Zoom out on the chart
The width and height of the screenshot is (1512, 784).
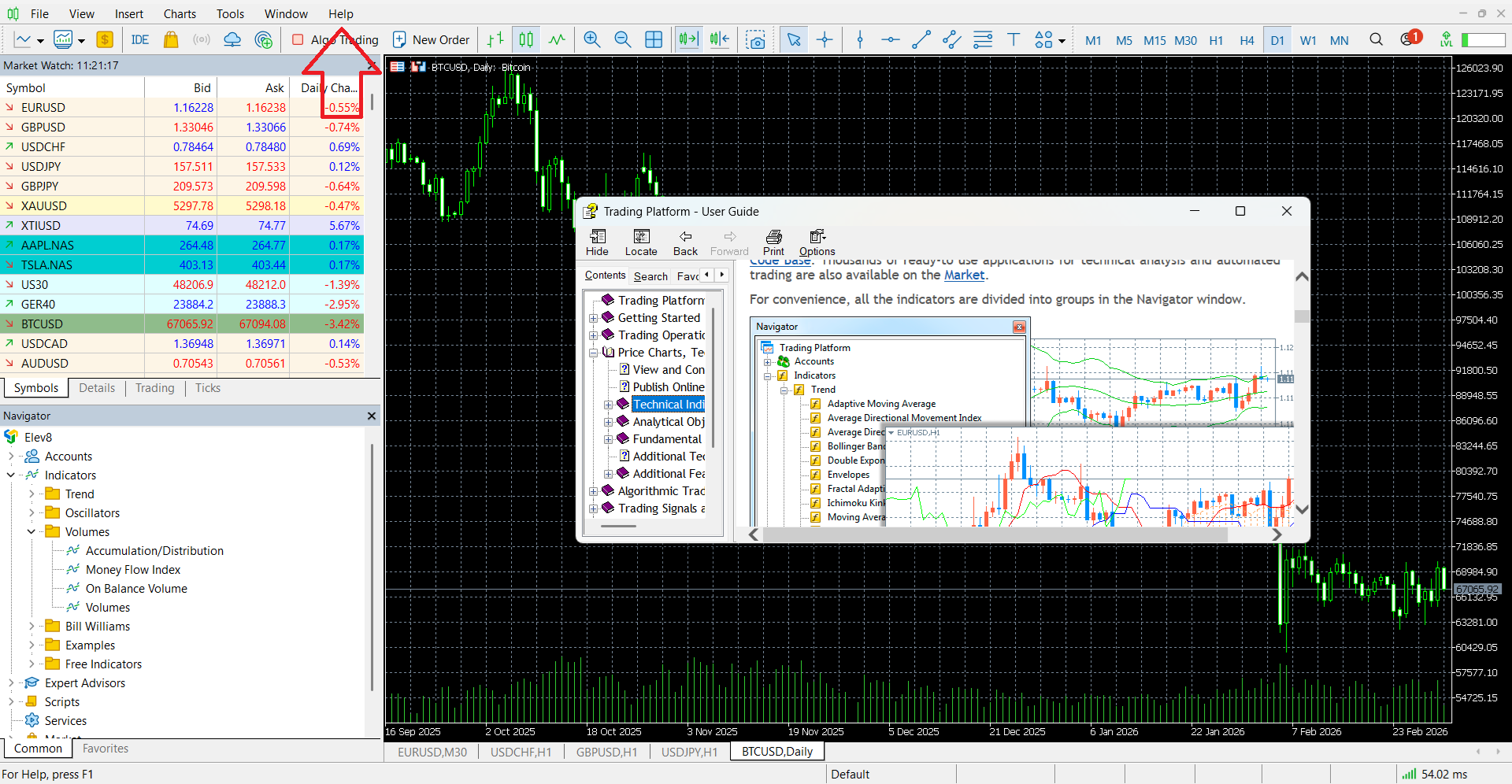click(x=622, y=39)
